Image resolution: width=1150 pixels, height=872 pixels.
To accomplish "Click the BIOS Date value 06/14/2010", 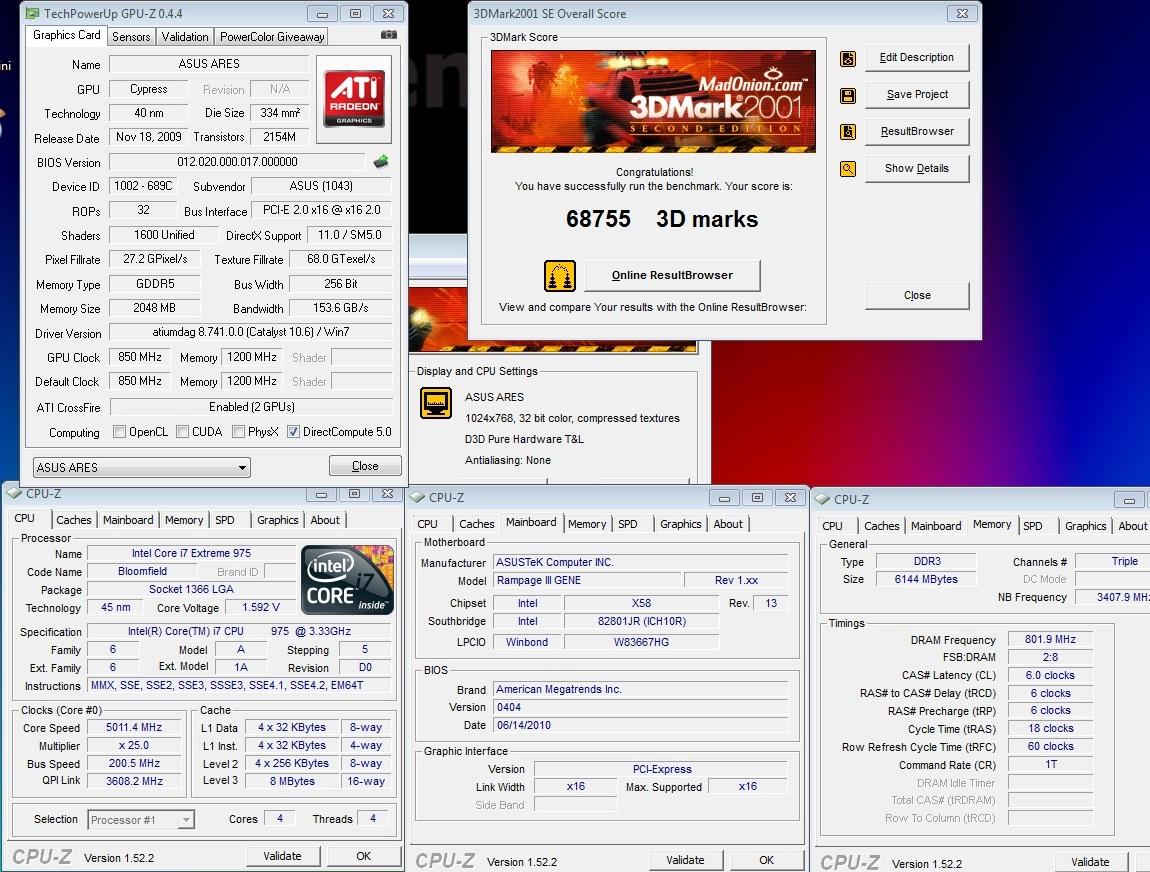I will tap(640, 725).
